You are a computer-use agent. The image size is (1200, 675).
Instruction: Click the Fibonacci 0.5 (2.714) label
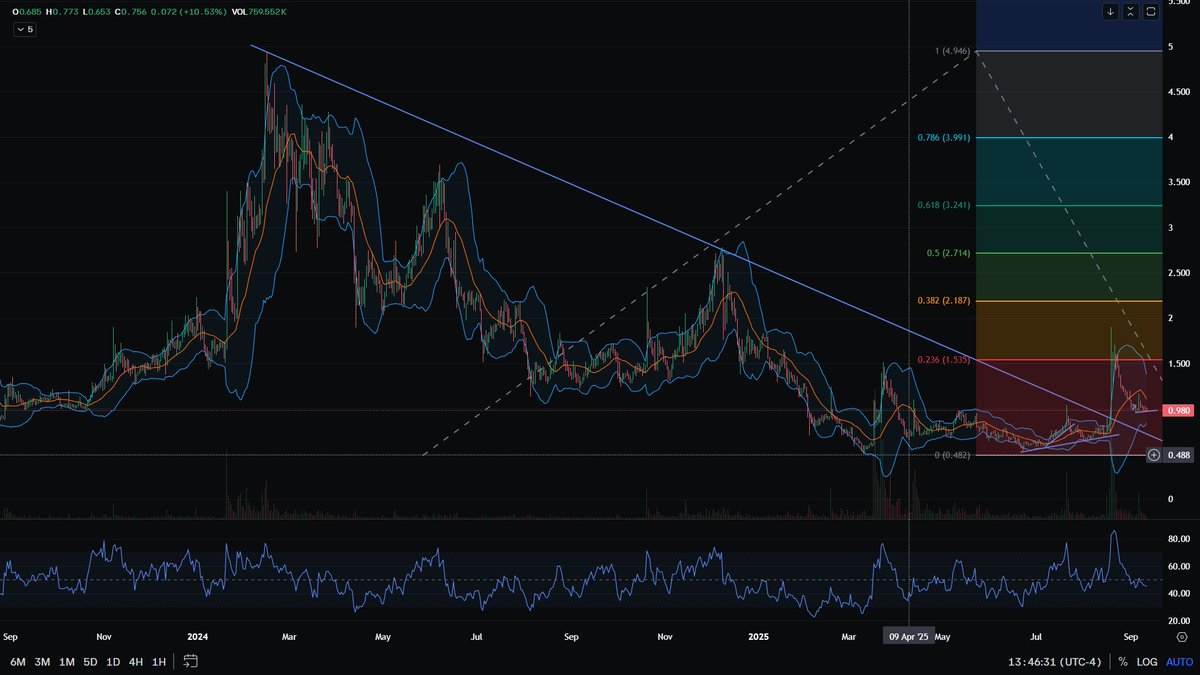[948, 253]
